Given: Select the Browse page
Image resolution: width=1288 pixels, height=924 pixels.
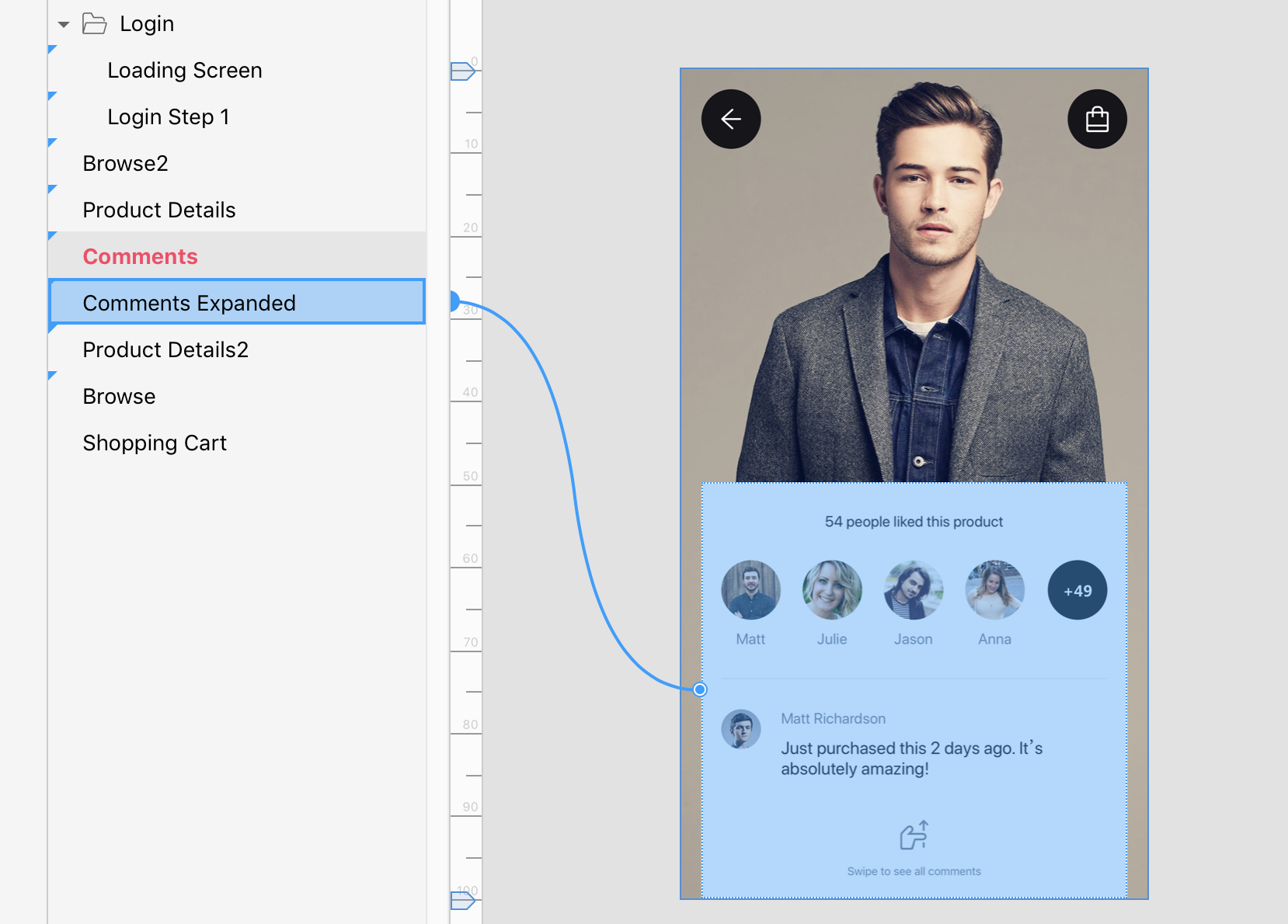Looking at the screenshot, I should (119, 396).
